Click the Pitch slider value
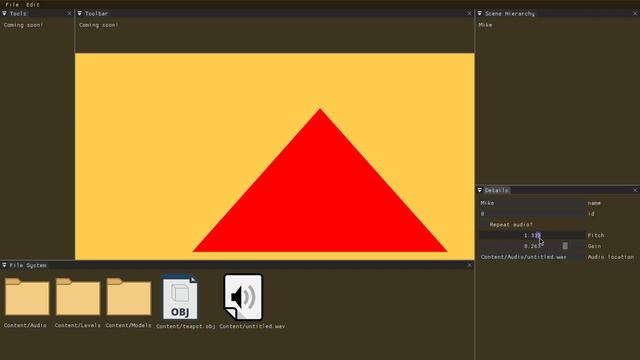Viewport: 640px width, 360px height. click(x=532, y=236)
